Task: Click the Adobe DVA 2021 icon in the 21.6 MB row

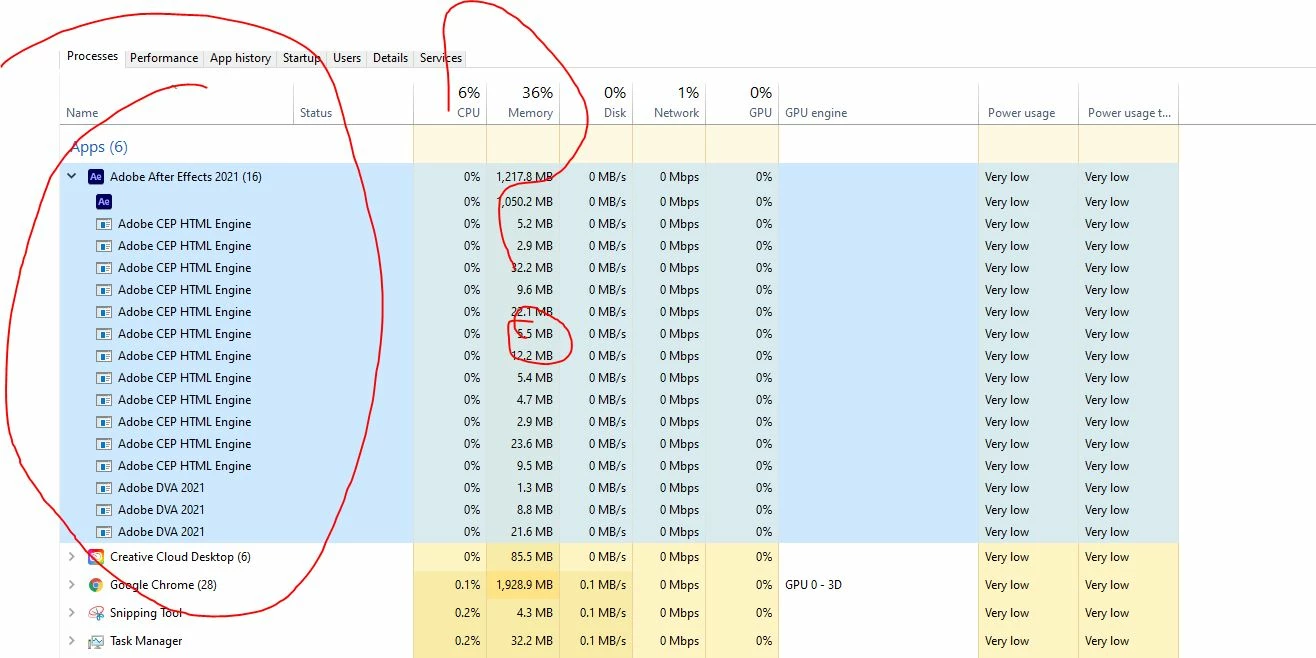Action: (104, 532)
